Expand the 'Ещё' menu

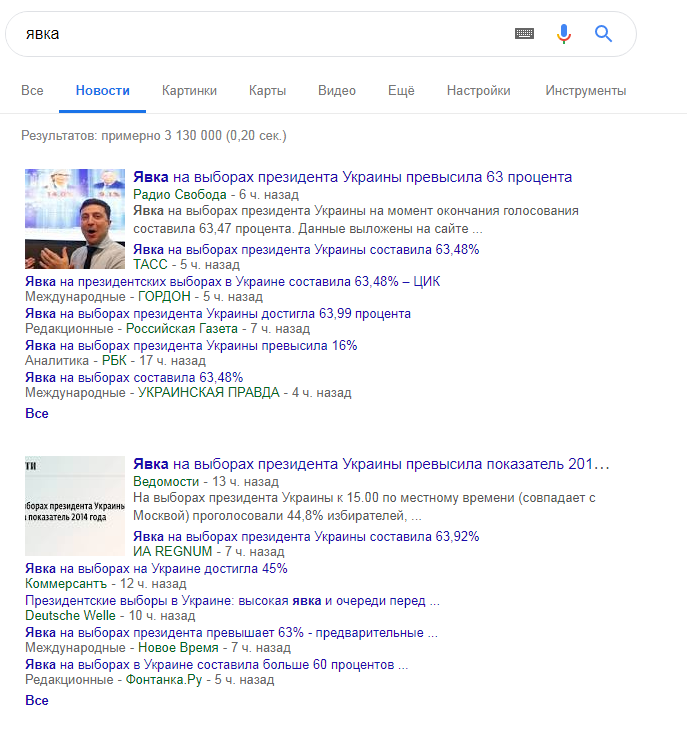point(401,91)
